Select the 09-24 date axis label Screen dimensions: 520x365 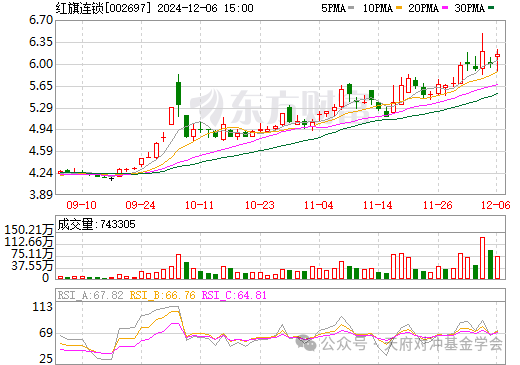tap(140, 205)
